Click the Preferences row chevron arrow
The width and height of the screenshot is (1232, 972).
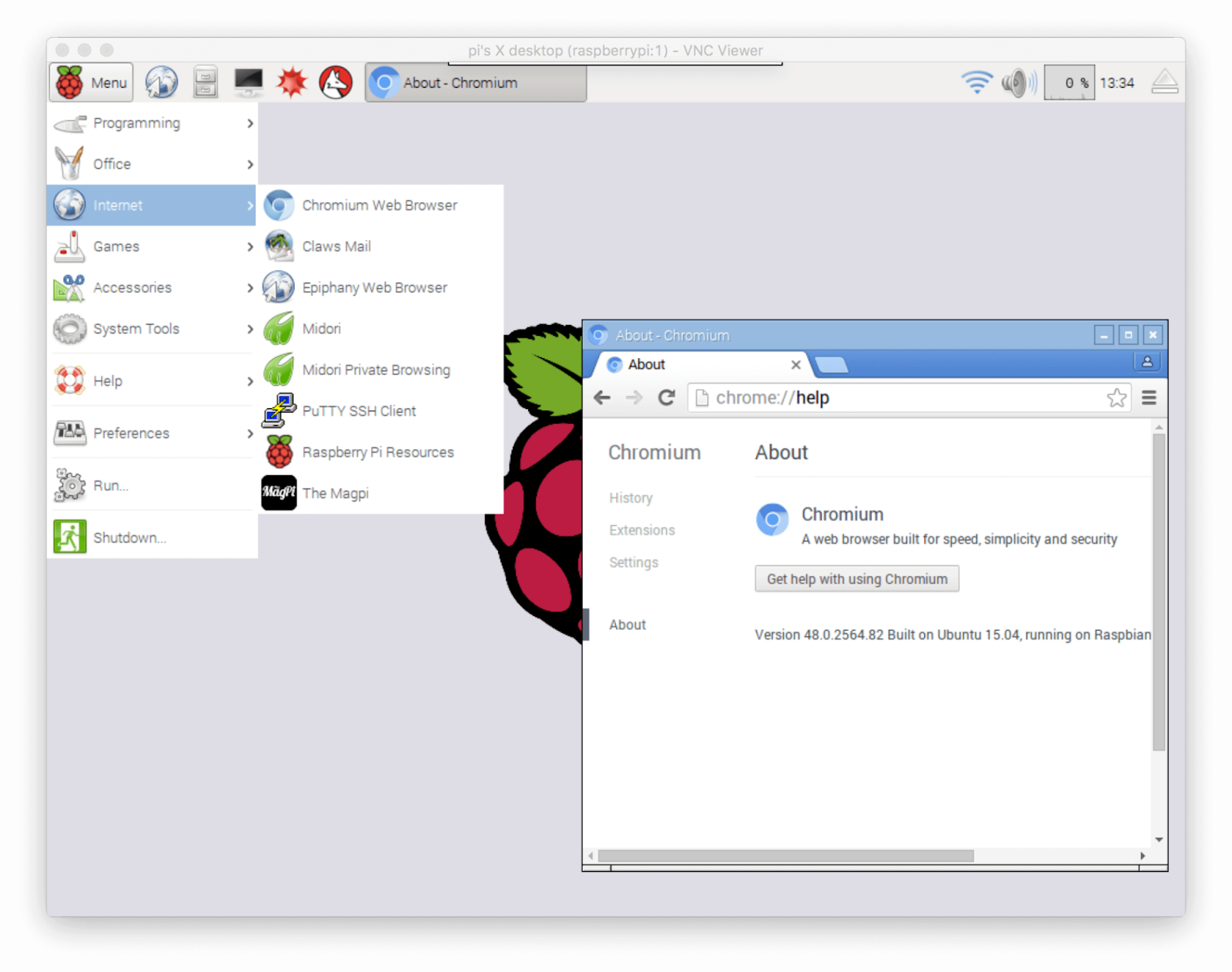pos(249,433)
